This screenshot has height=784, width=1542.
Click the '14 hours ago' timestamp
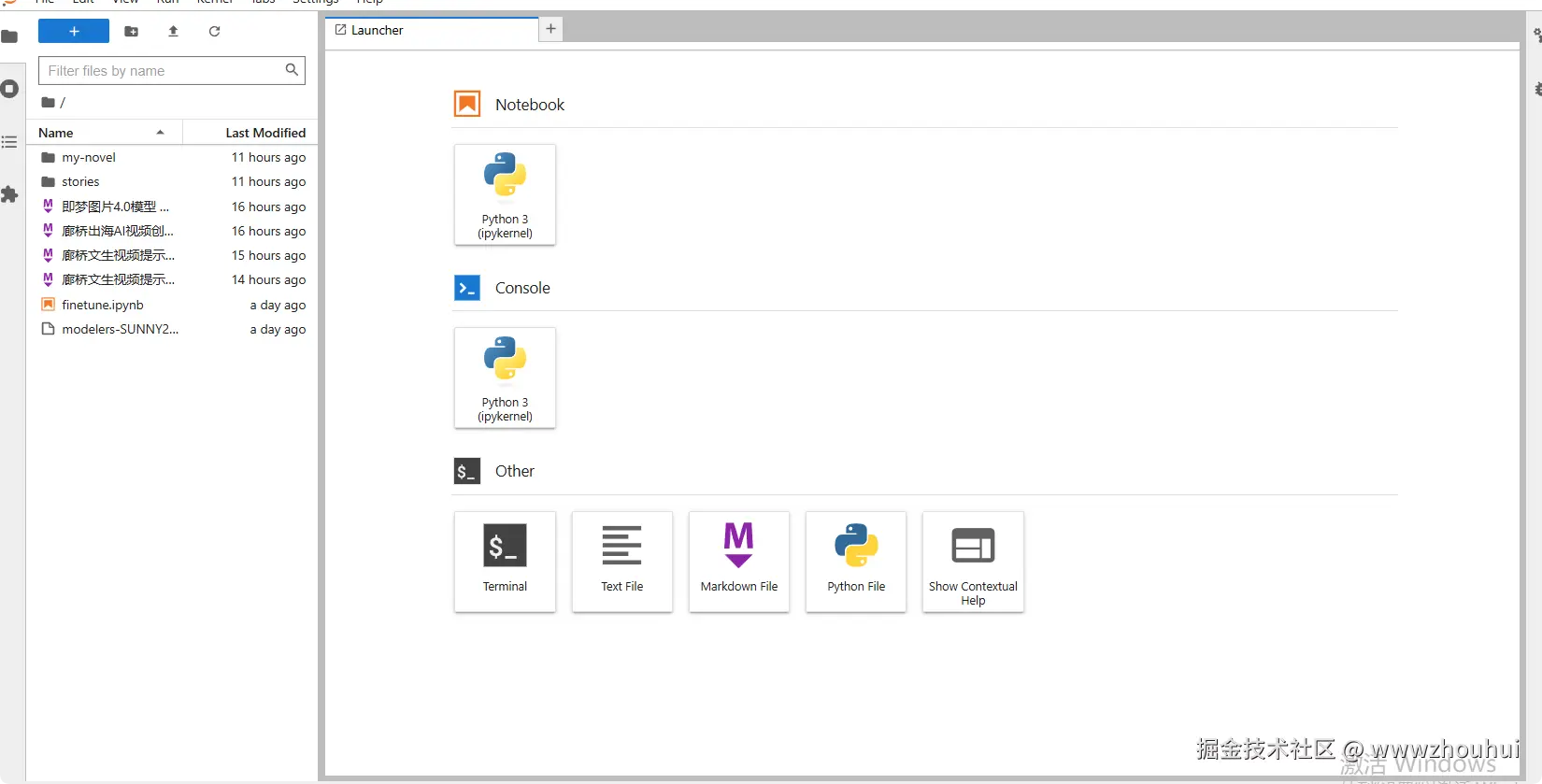(268, 279)
